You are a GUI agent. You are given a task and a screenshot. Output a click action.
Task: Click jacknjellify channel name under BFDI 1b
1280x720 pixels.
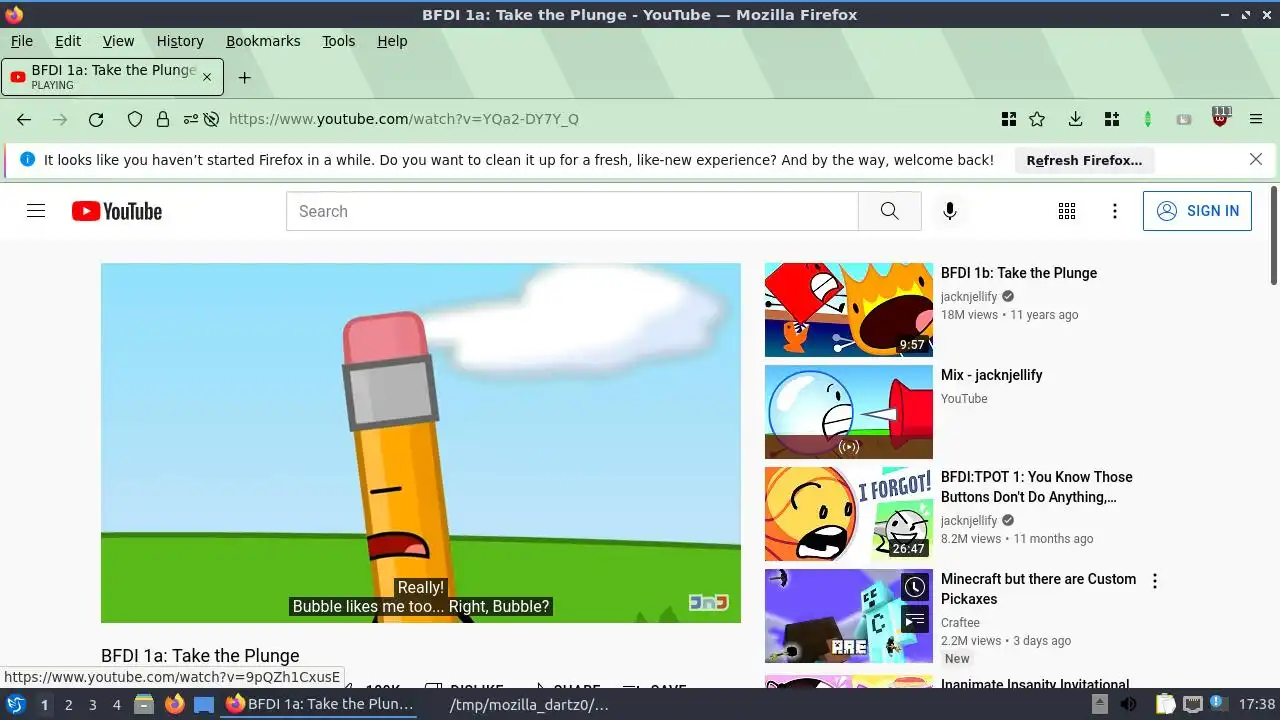[x=969, y=297]
